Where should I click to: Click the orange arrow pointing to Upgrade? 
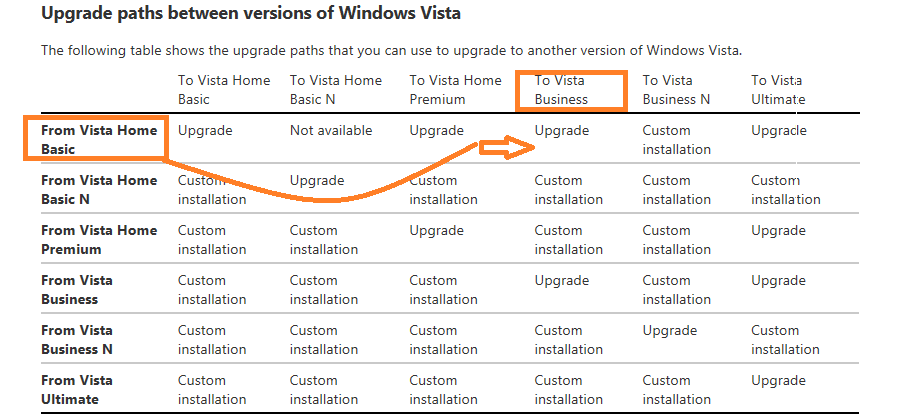(x=506, y=148)
